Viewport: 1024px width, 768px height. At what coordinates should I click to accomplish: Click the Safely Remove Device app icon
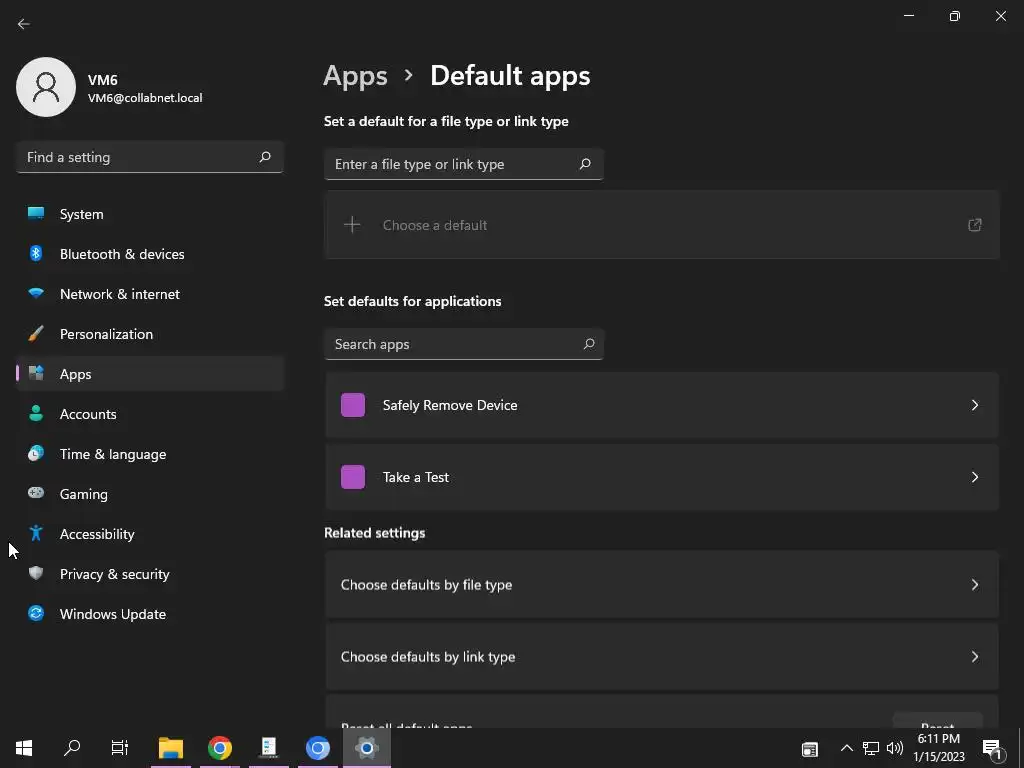(353, 405)
